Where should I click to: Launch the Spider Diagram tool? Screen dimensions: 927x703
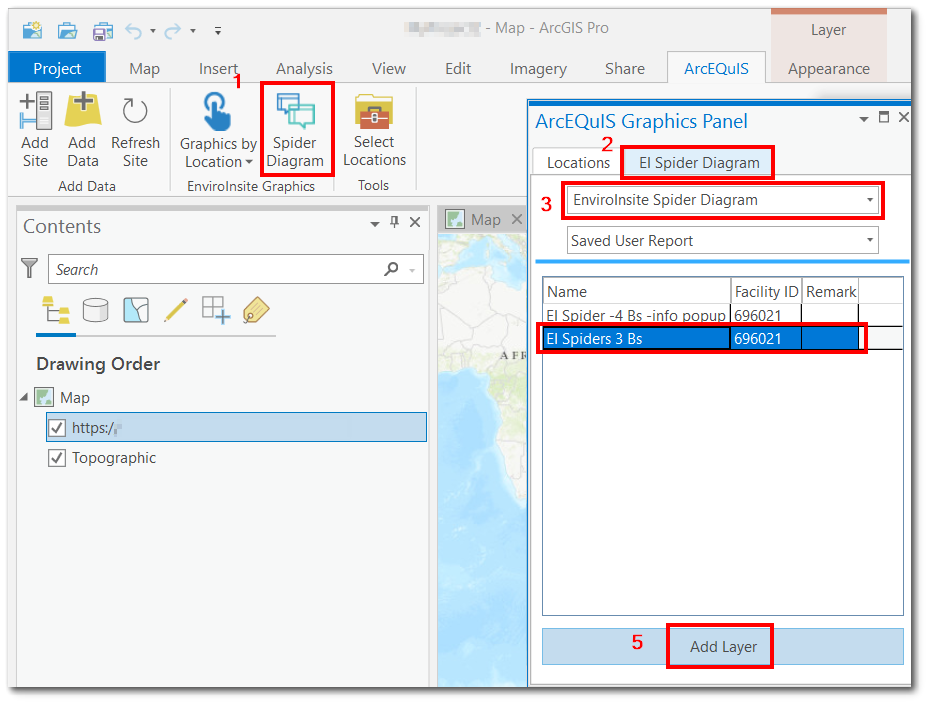[295, 129]
